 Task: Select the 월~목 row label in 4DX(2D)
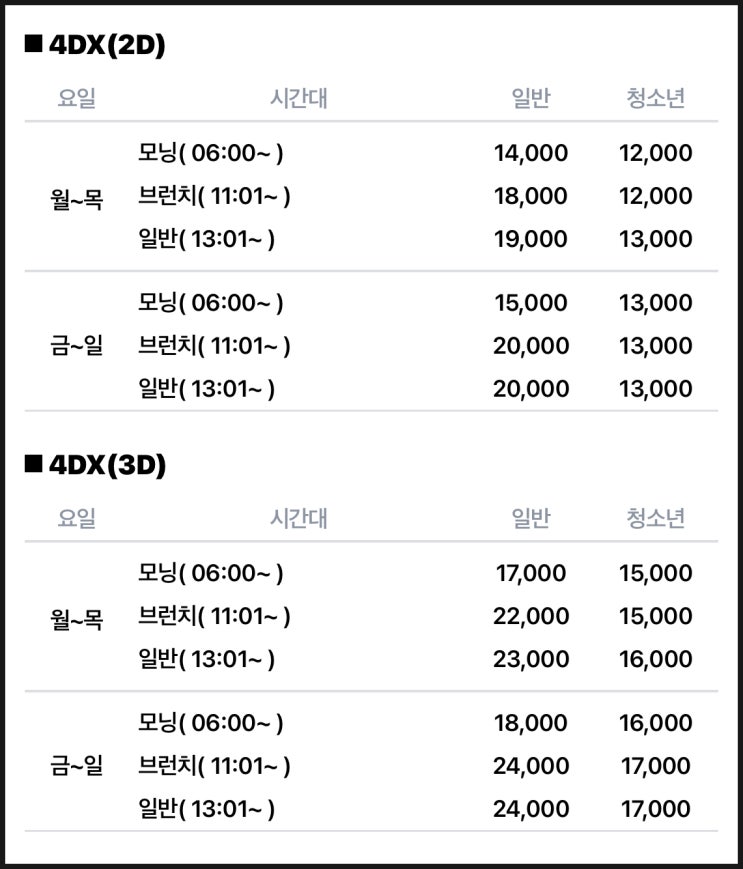point(77,197)
